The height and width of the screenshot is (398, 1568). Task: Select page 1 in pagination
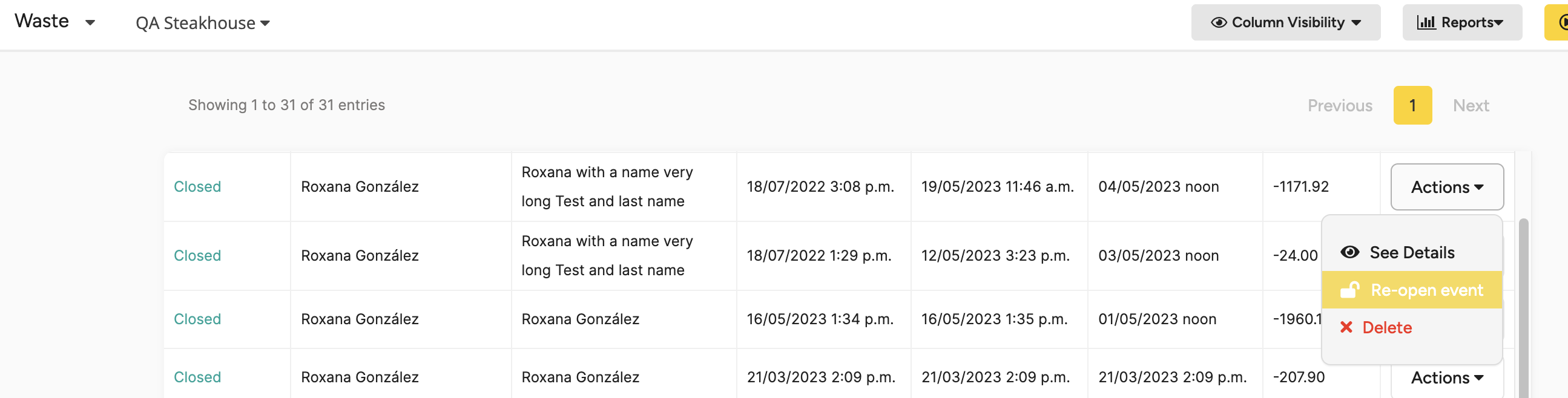[1412, 105]
